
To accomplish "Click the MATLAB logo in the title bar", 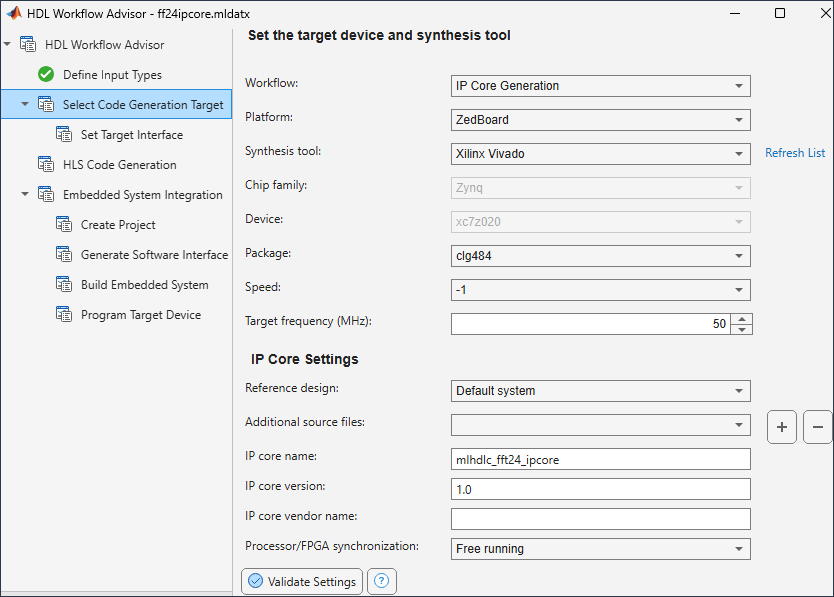I will point(14,13).
